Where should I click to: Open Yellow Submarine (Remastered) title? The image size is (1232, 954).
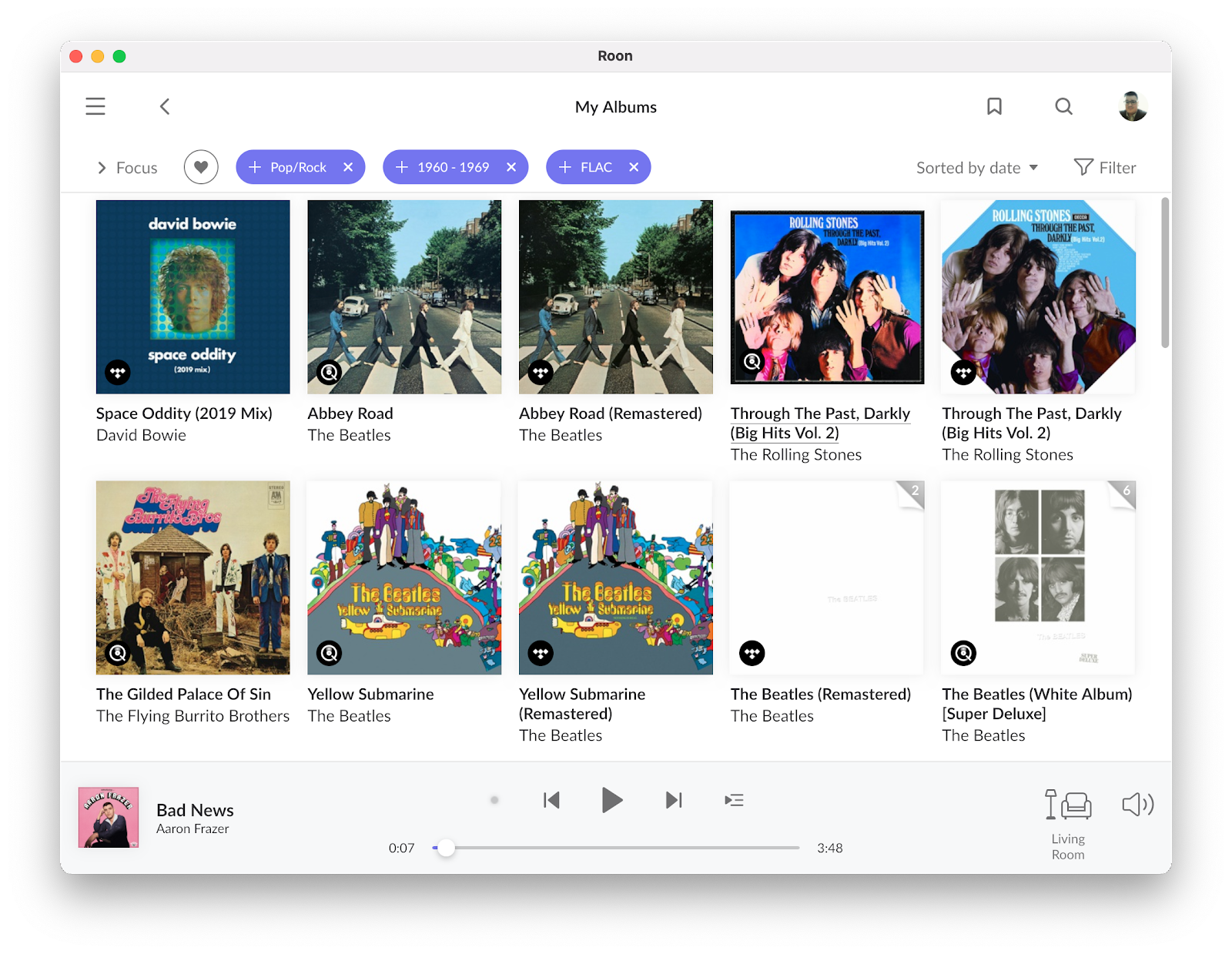pyautogui.click(x=582, y=704)
